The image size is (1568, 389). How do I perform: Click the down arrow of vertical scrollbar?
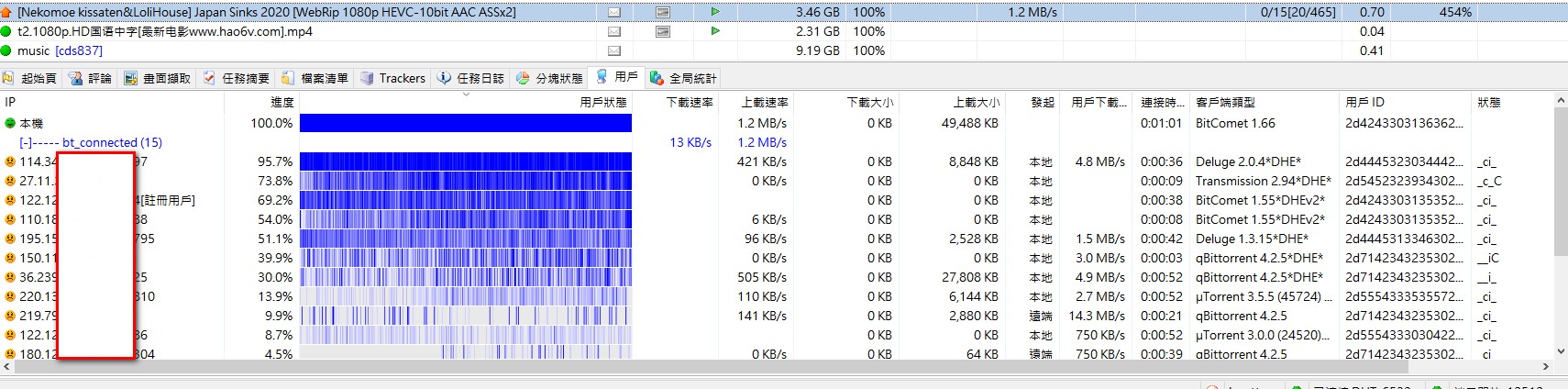click(1562, 350)
